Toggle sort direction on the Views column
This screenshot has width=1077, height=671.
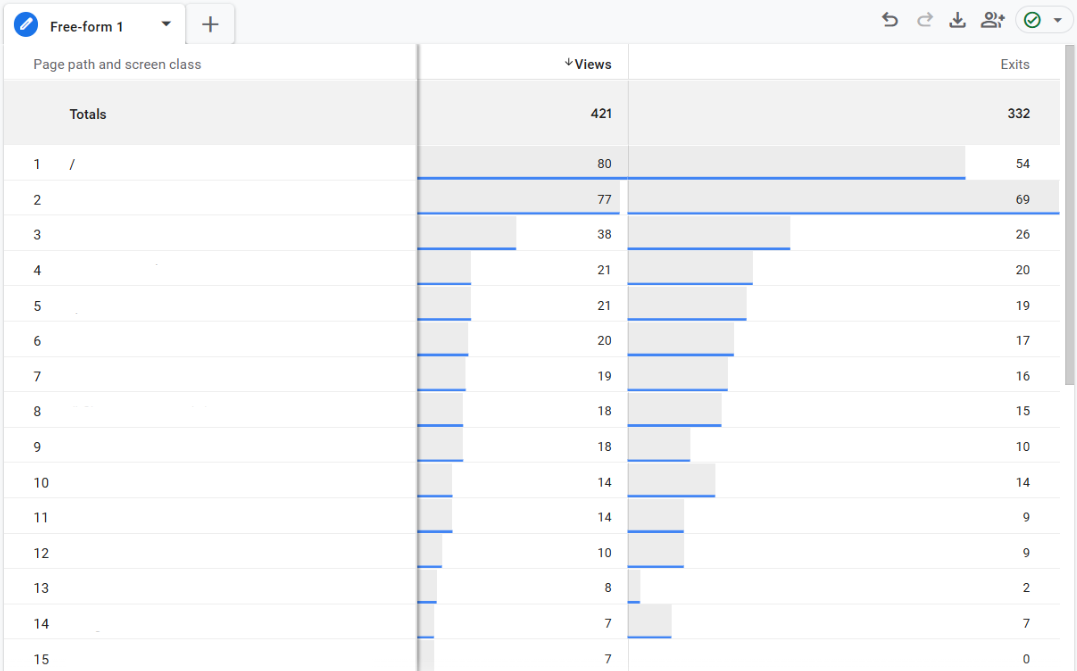click(591, 64)
